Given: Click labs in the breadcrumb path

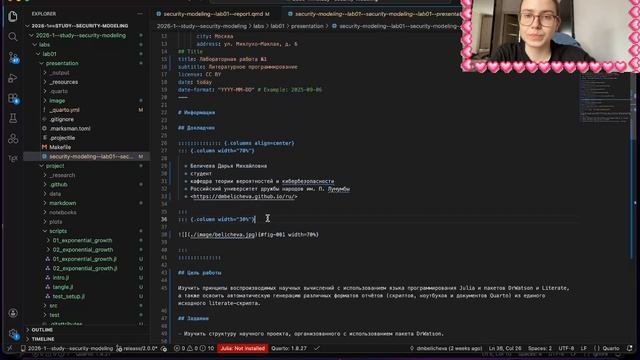Looking at the screenshot, I should pyautogui.click(x=258, y=26).
